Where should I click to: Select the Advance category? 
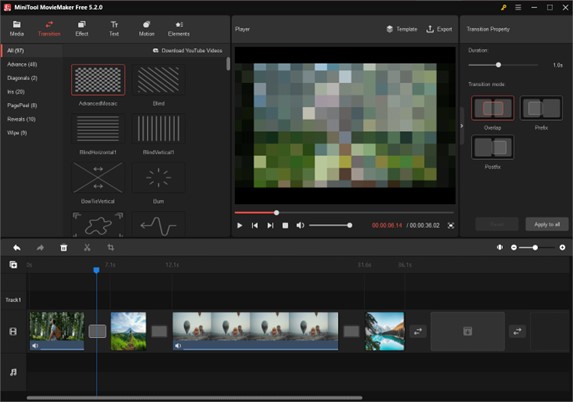22,64
